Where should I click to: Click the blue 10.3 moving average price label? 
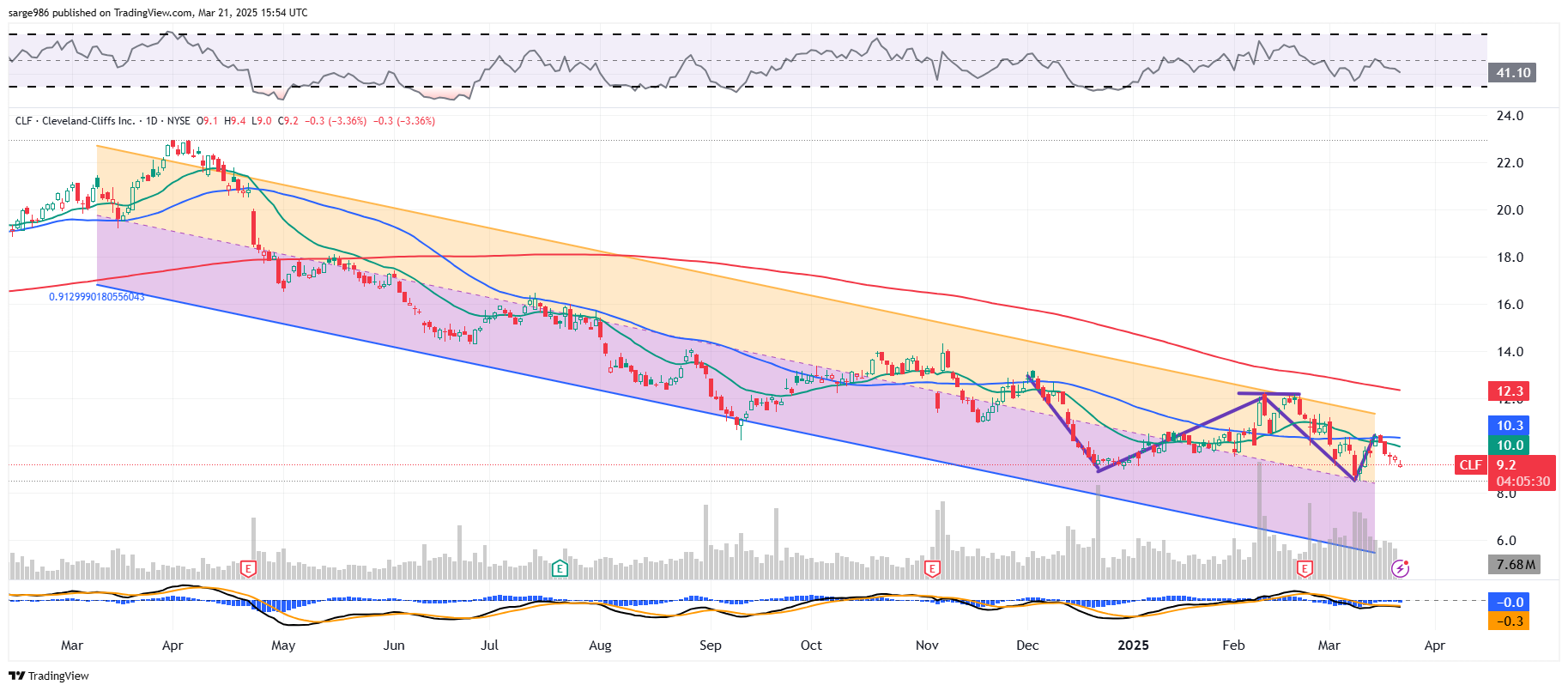click(x=1510, y=426)
